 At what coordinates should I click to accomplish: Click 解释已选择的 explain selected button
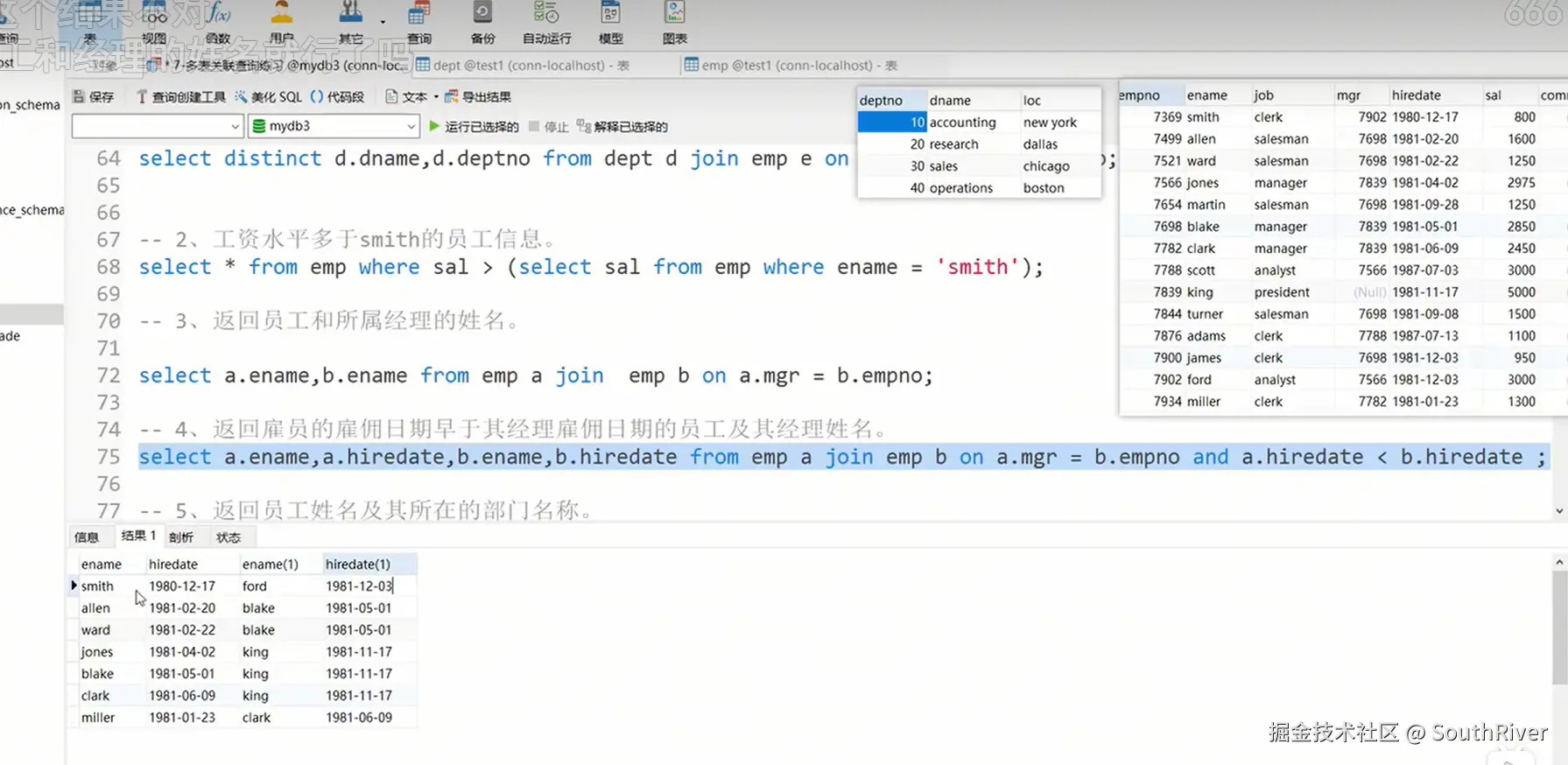pyautogui.click(x=622, y=127)
